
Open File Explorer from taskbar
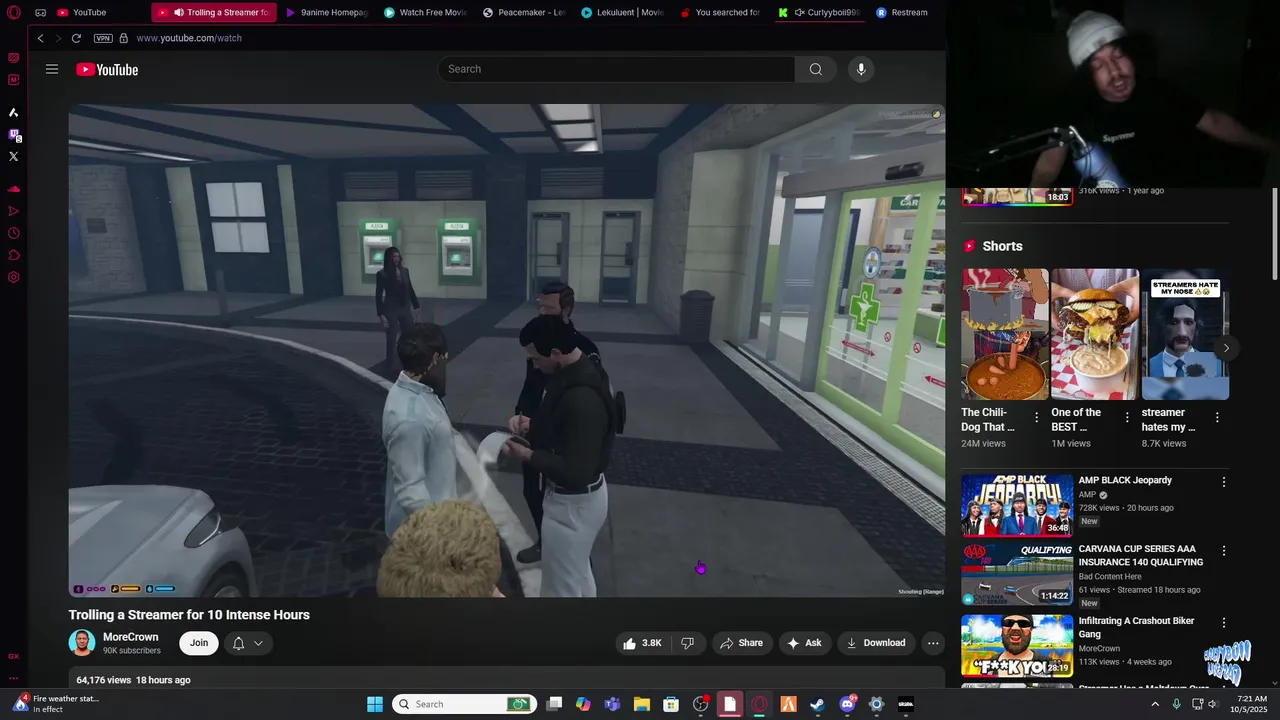(641, 704)
